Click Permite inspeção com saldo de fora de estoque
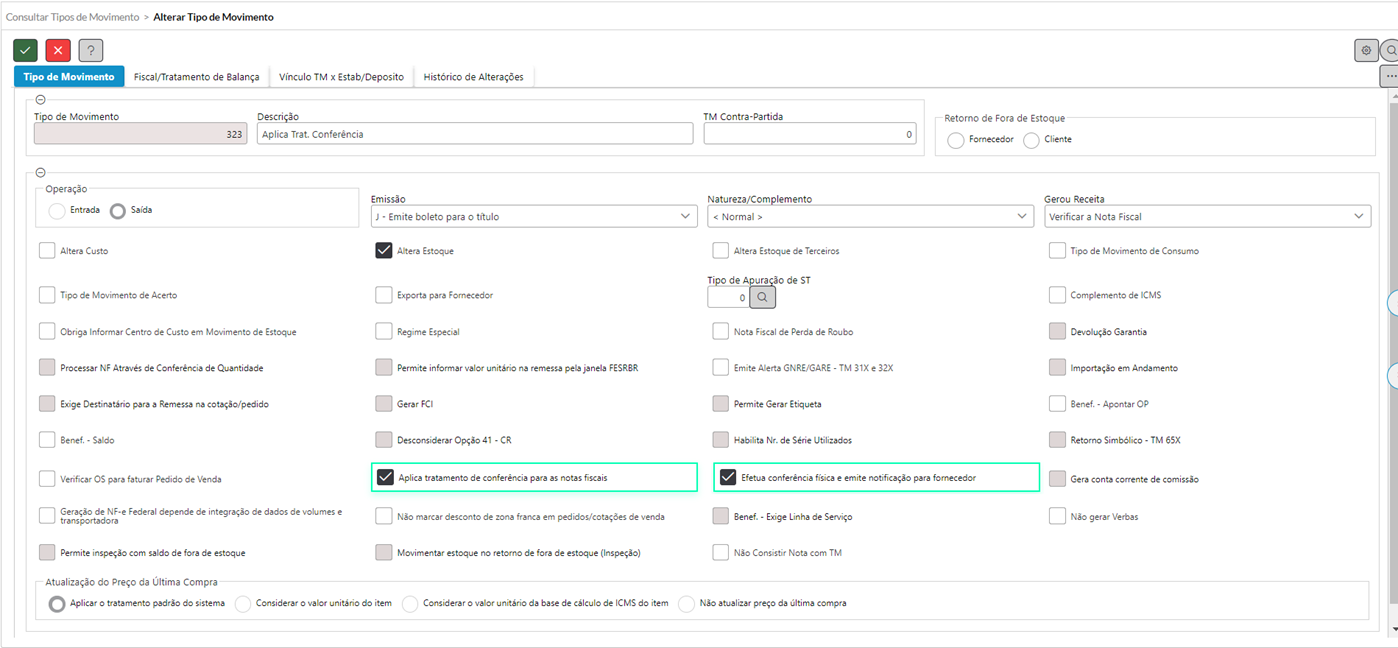The width and height of the screenshot is (1398, 648). (x=47, y=552)
